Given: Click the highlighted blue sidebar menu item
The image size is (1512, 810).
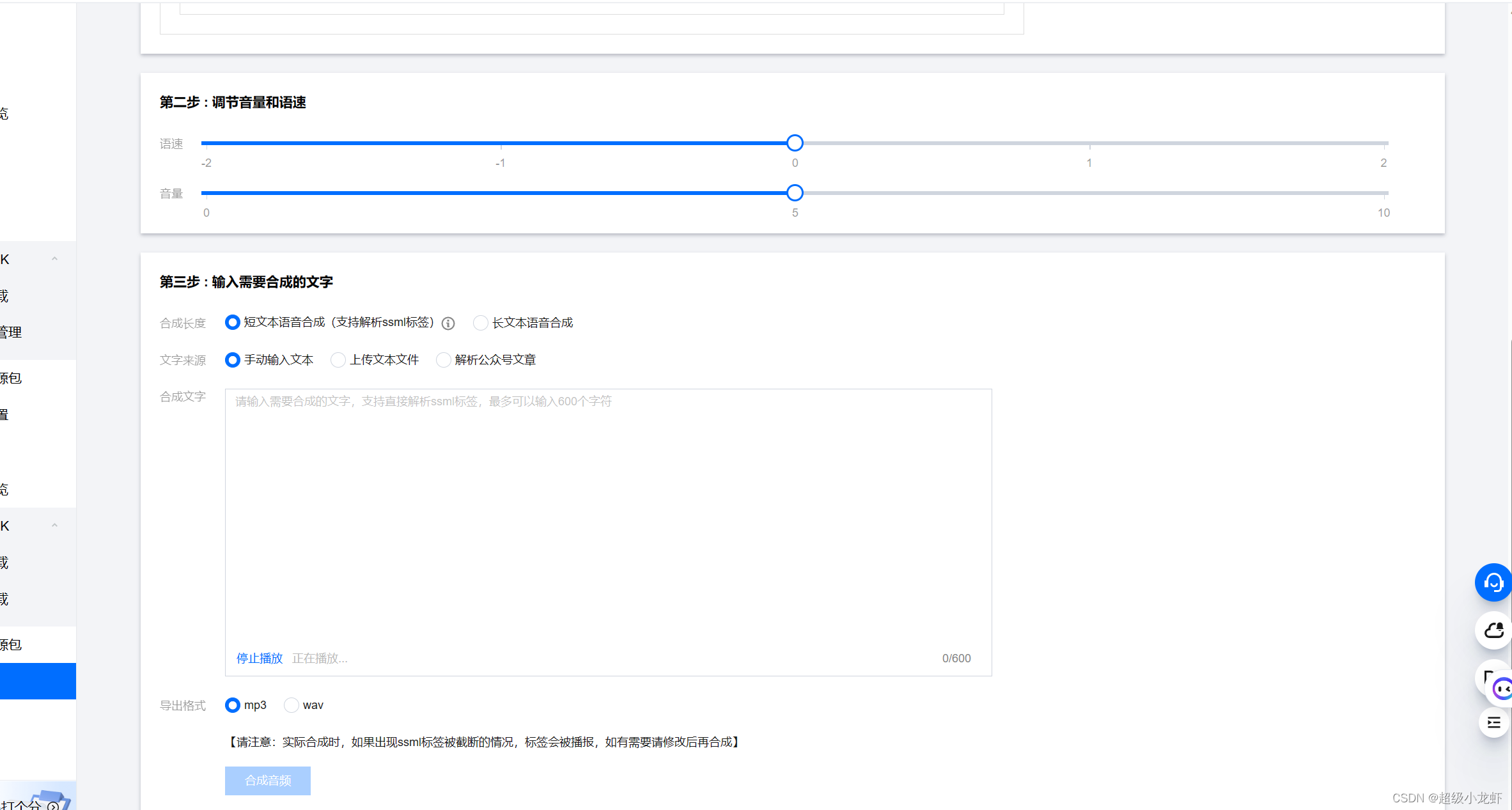Looking at the screenshot, I should pos(38,681).
